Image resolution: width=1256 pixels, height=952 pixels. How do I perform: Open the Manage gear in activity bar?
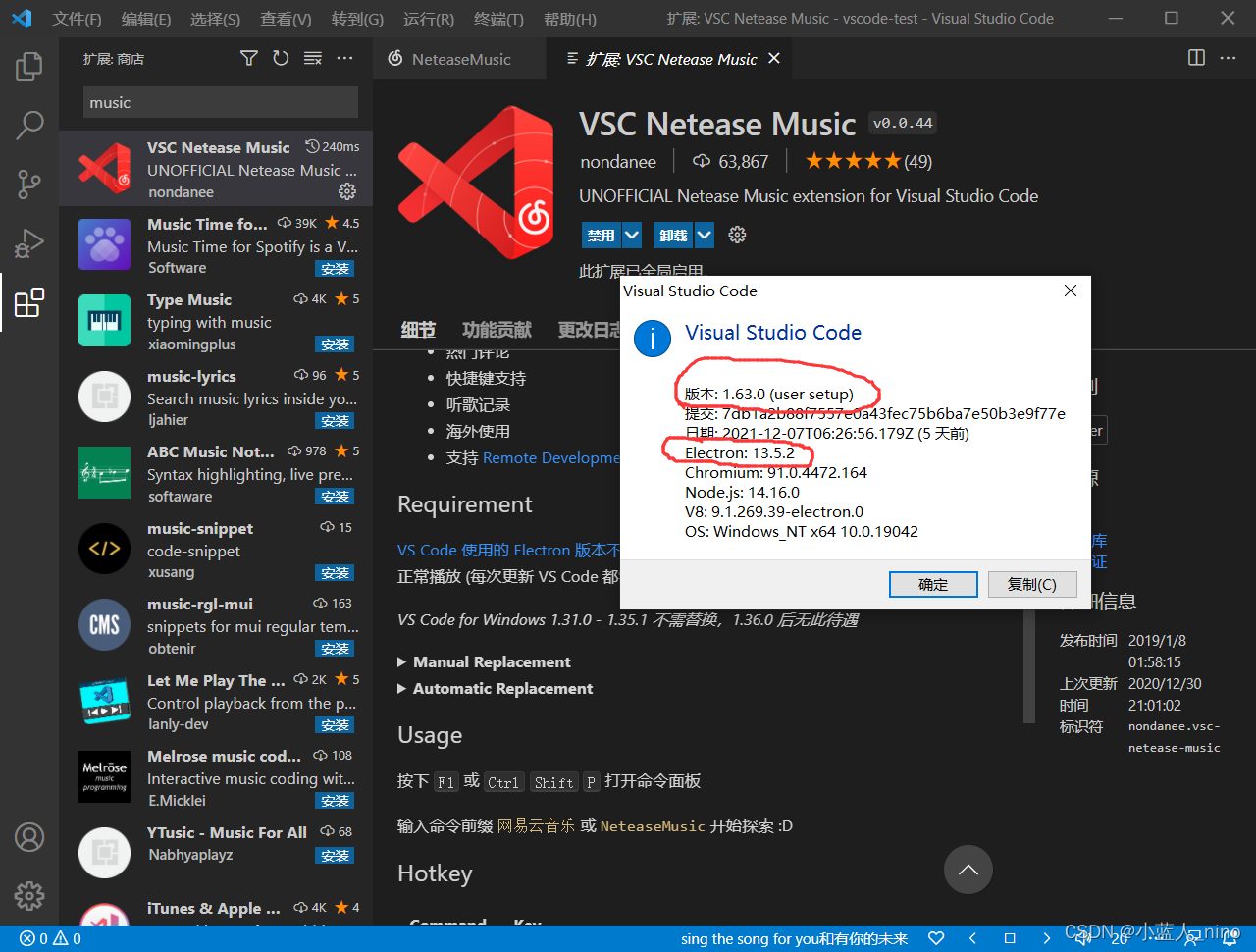pyautogui.click(x=29, y=895)
